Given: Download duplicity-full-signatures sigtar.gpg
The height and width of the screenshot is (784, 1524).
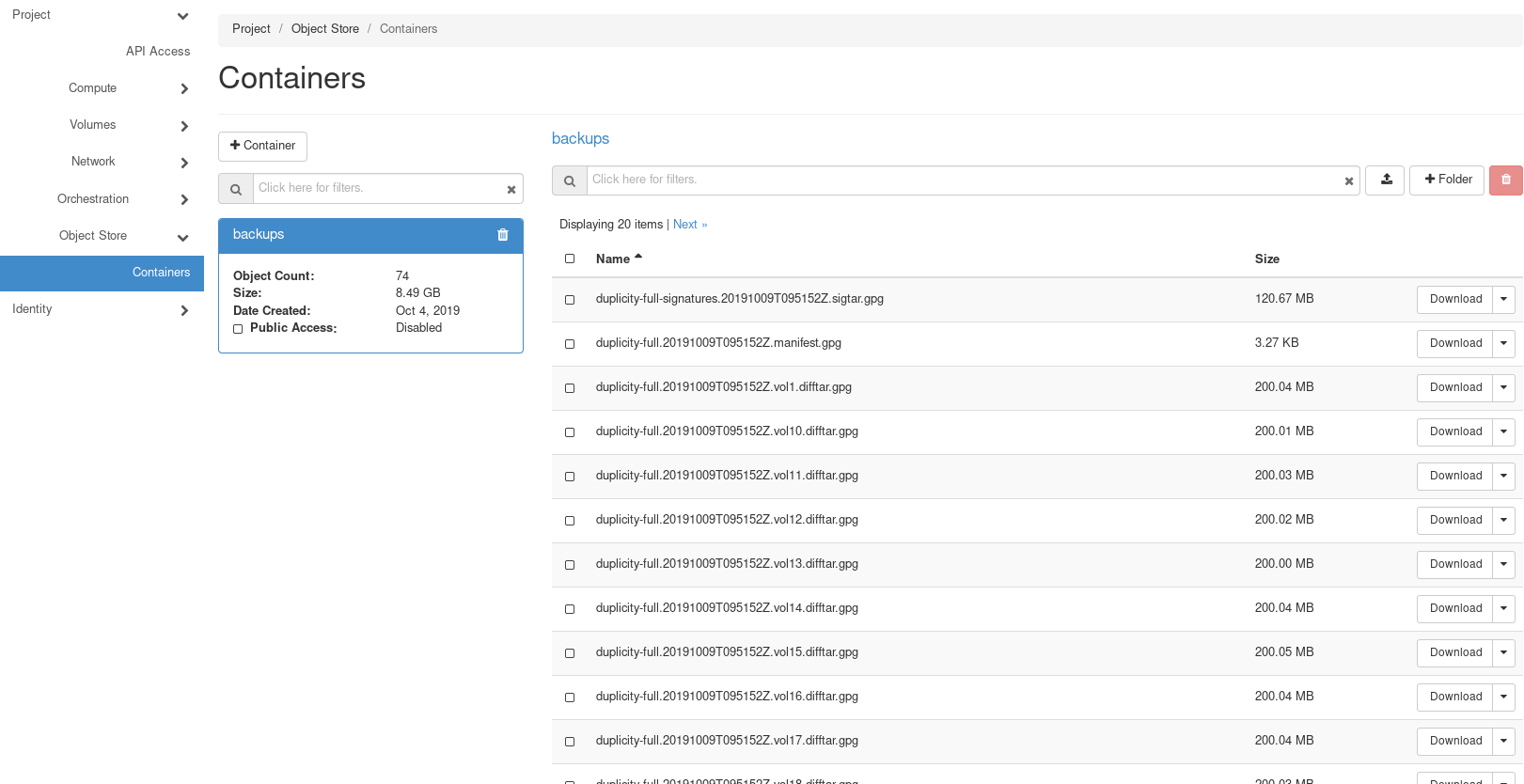Looking at the screenshot, I should click(x=1455, y=299).
